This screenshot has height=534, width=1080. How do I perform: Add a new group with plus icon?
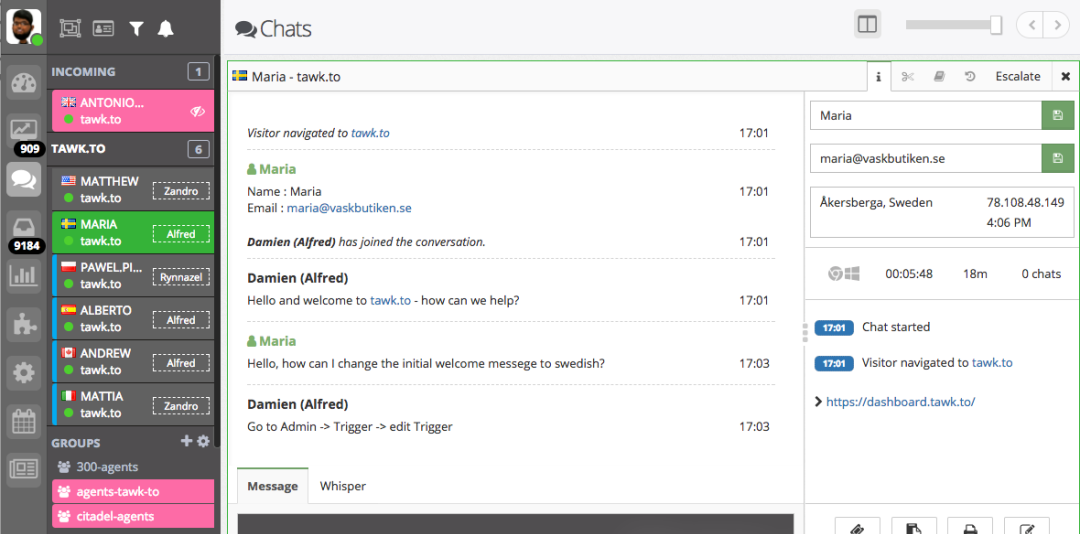point(186,441)
